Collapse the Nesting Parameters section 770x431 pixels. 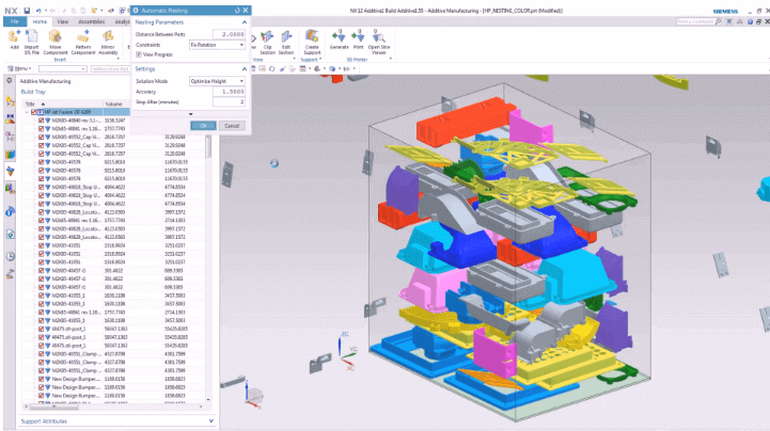[x=244, y=22]
